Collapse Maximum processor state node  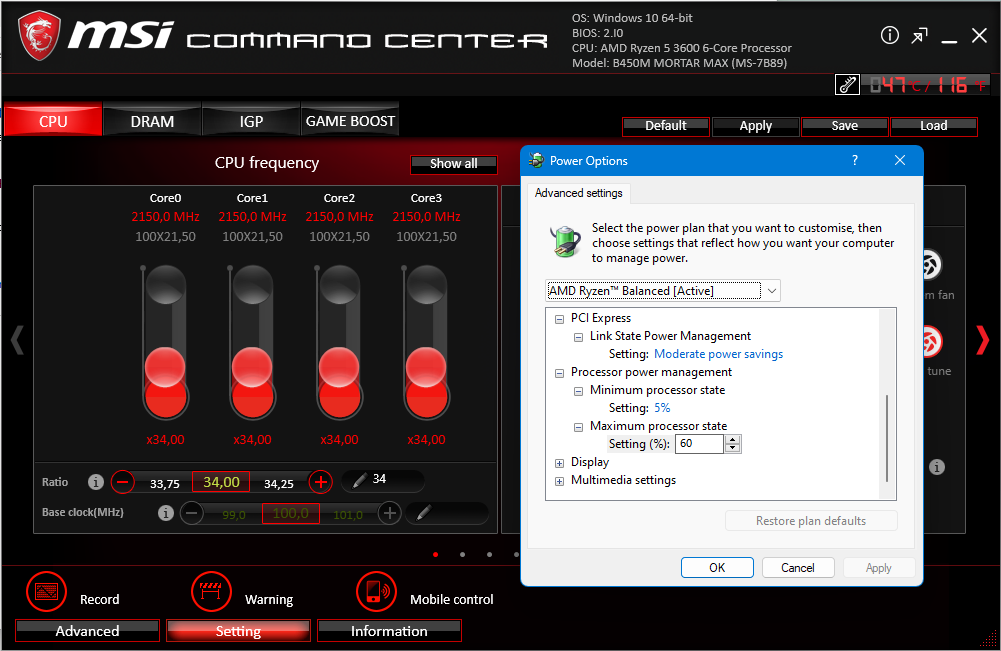[x=578, y=427]
